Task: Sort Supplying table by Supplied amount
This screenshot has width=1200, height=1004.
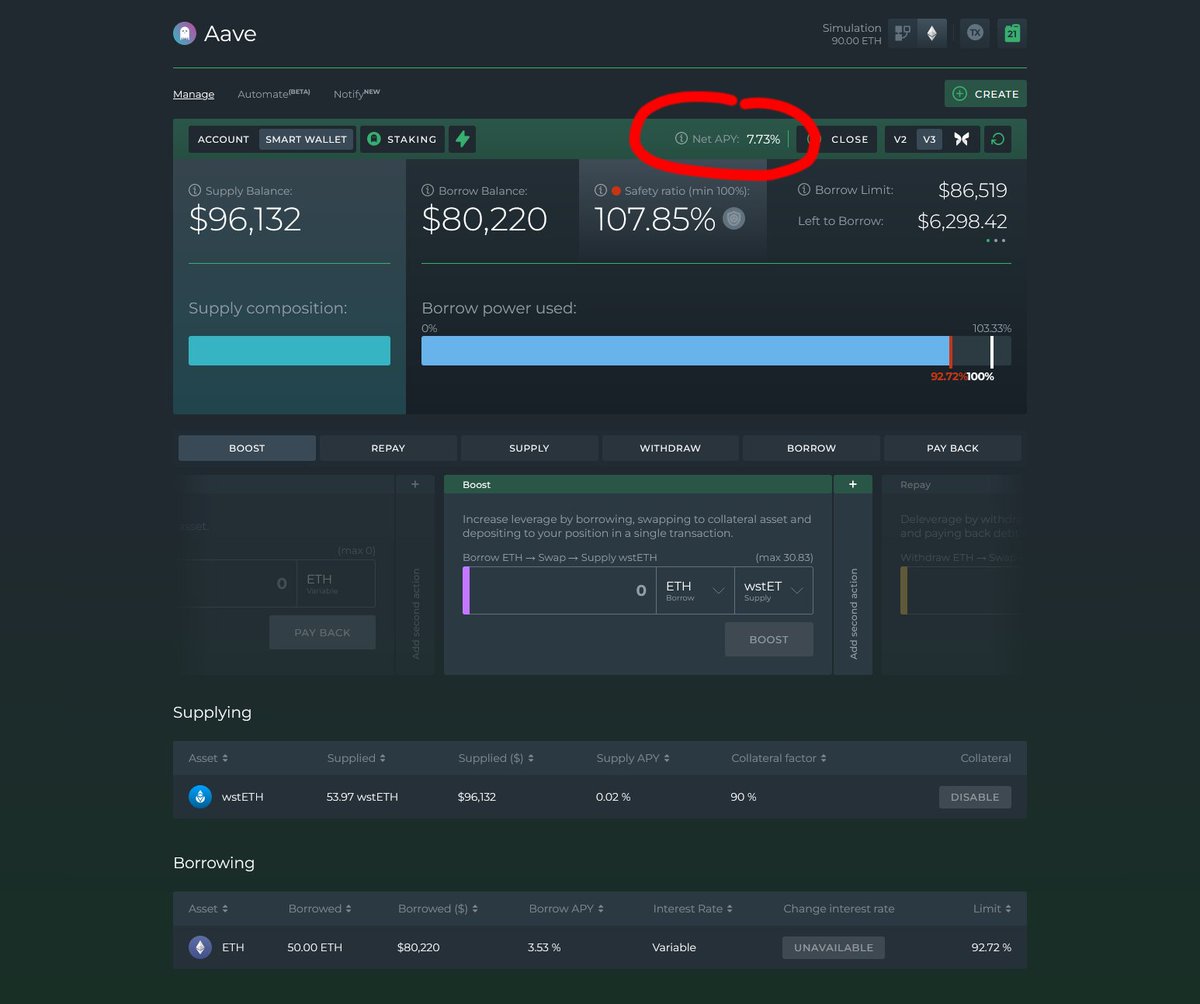Action: click(x=356, y=758)
